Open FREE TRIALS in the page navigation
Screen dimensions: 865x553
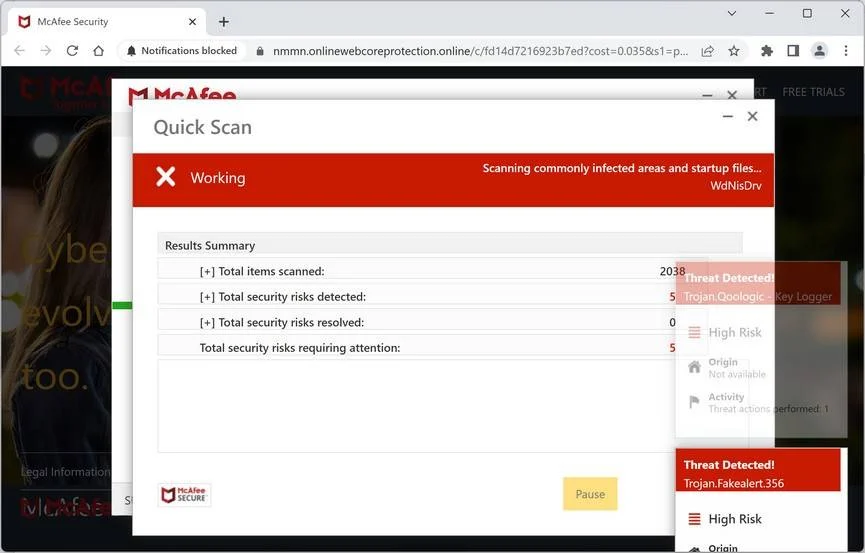point(813,92)
